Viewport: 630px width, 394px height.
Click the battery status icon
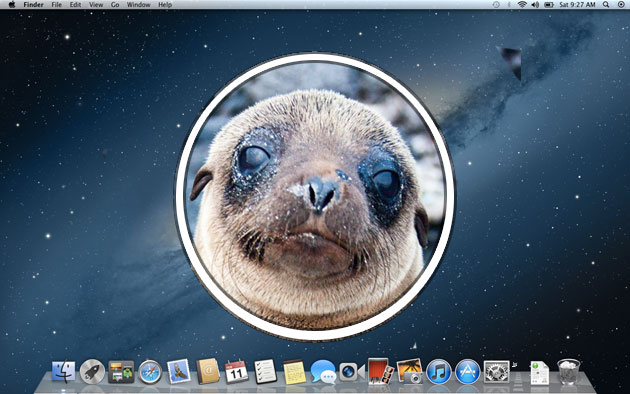[549, 4]
